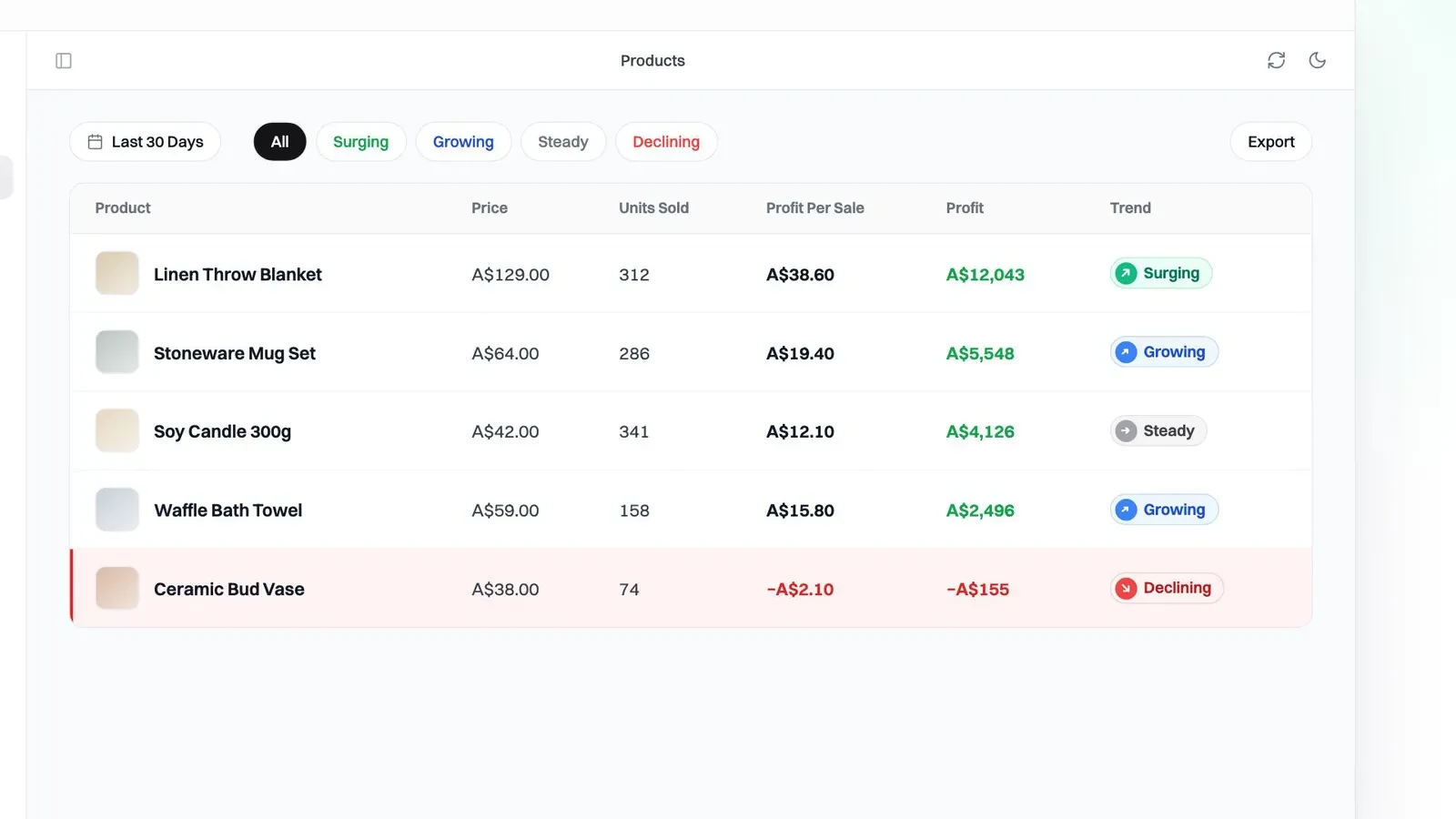Viewport: 1456px width, 819px height.
Task: Click the A$19.40 profit per sale
Action: [800, 354]
